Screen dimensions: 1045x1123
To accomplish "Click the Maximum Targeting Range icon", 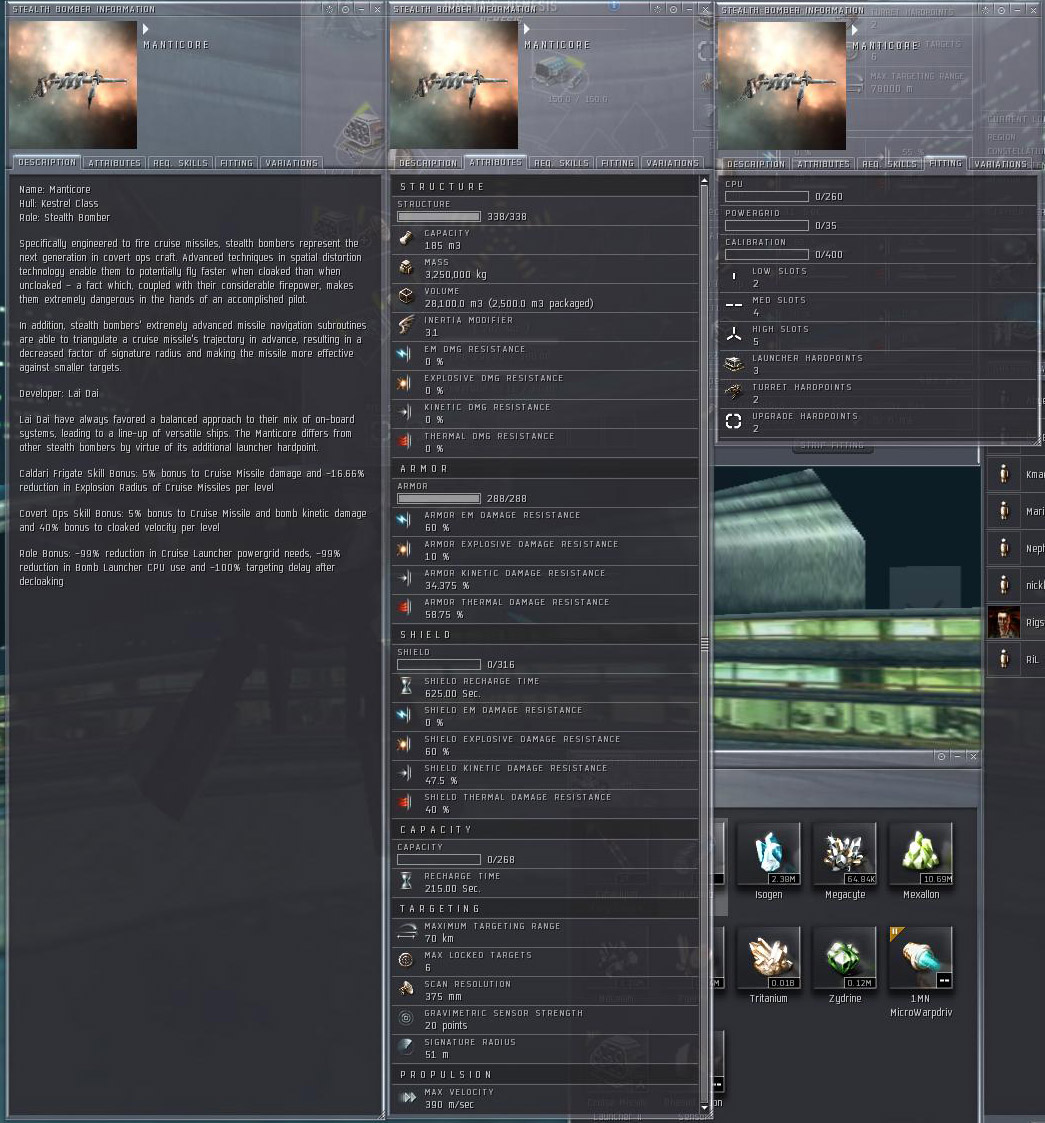I will [x=406, y=932].
